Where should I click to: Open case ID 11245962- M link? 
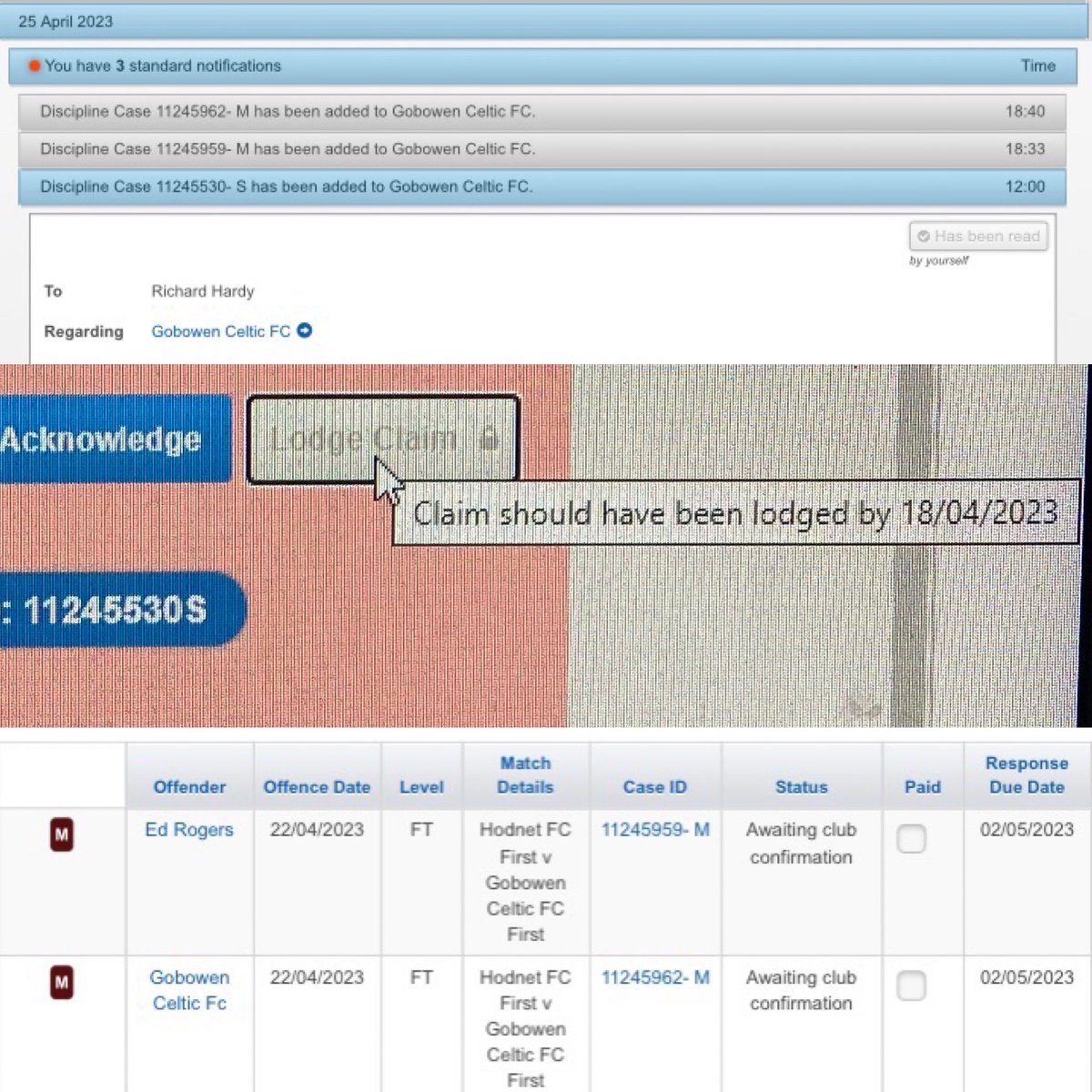[655, 977]
